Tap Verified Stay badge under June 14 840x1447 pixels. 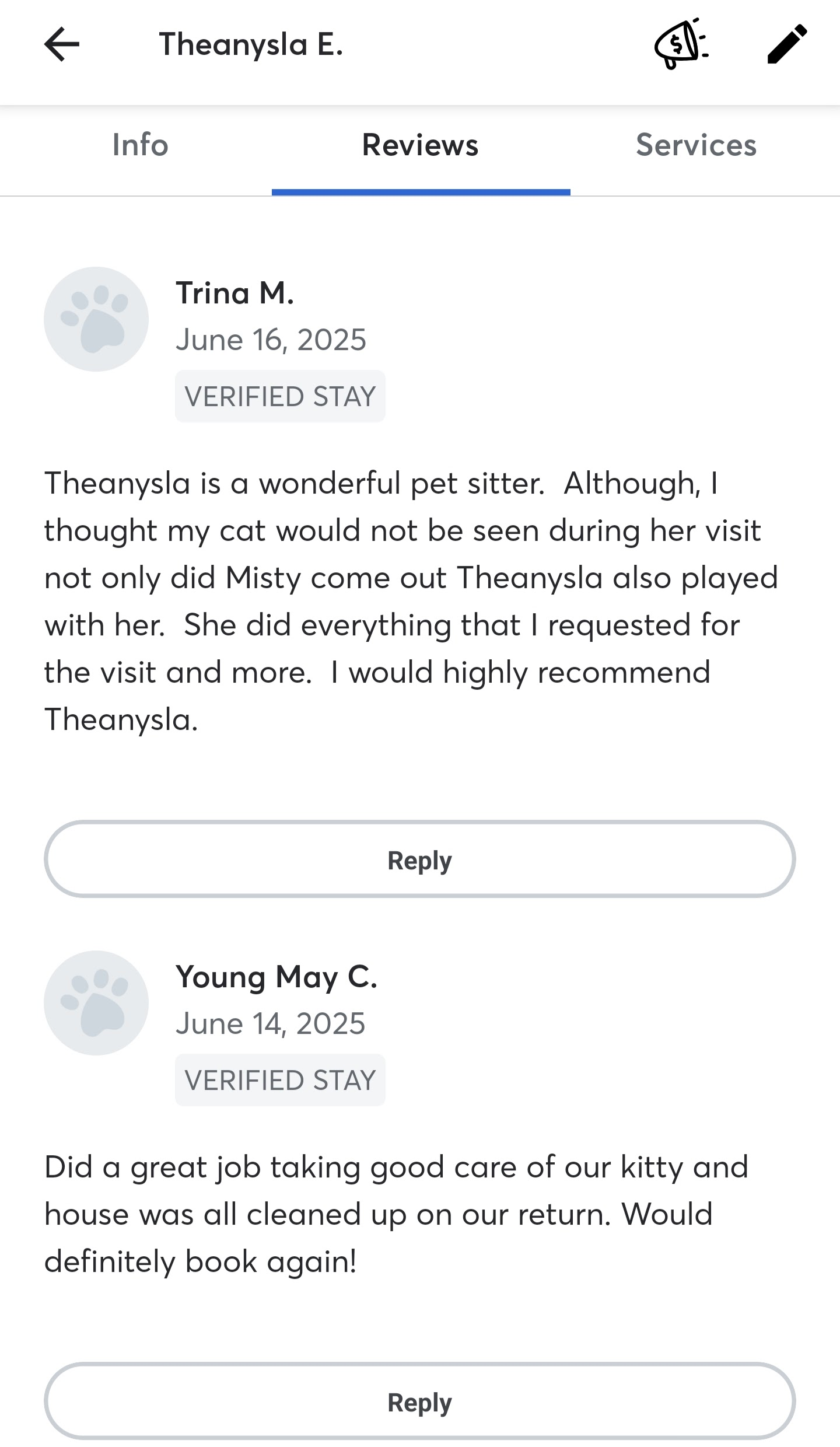click(x=280, y=1080)
